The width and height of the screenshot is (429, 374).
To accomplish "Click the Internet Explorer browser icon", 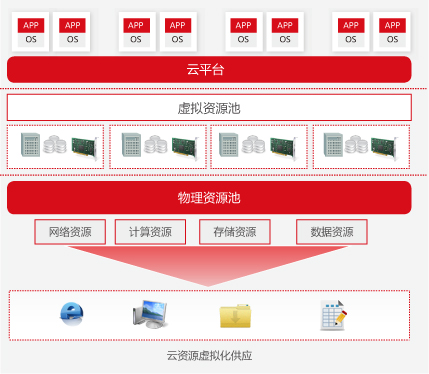I will [72, 314].
